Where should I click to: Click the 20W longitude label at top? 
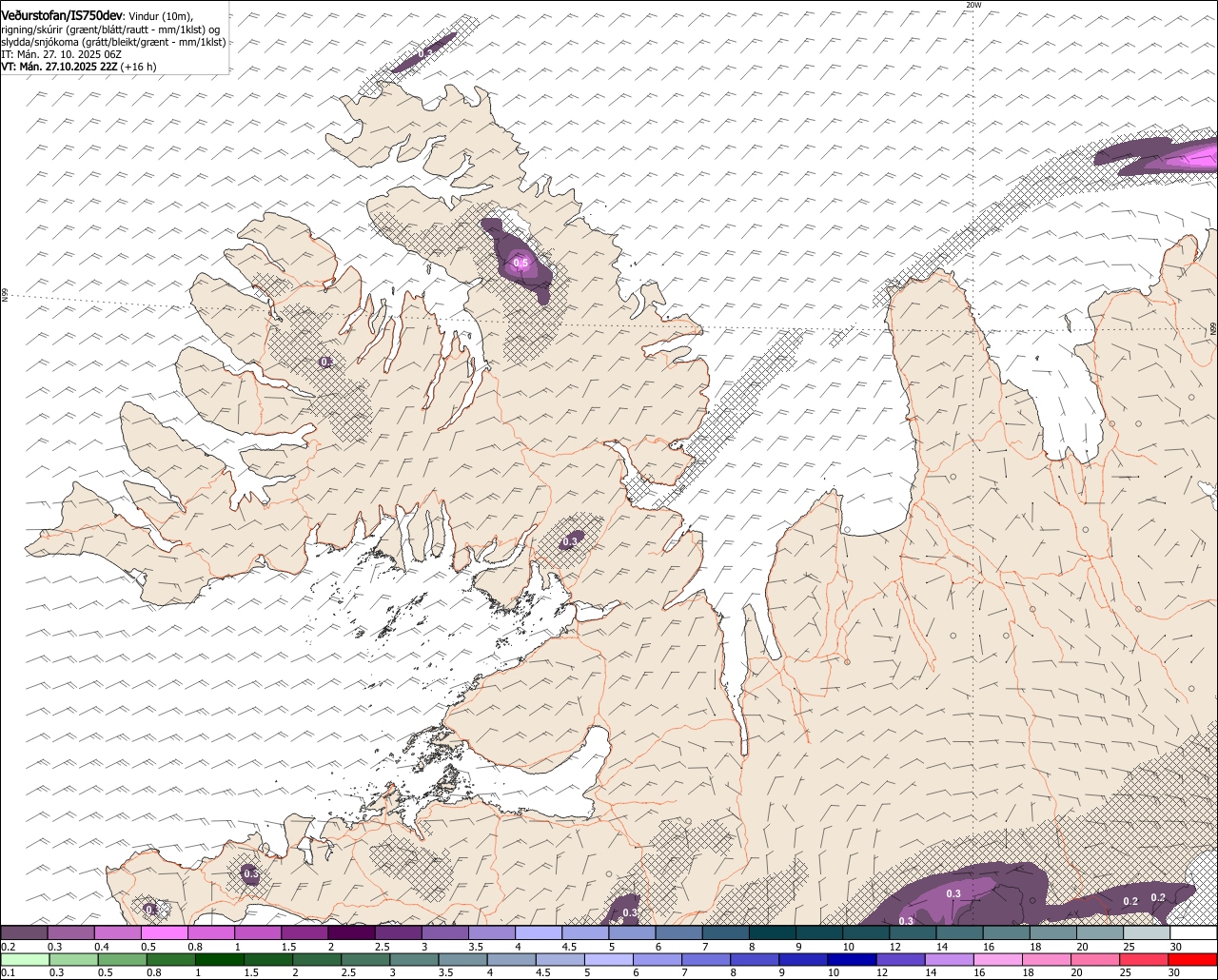click(x=972, y=5)
